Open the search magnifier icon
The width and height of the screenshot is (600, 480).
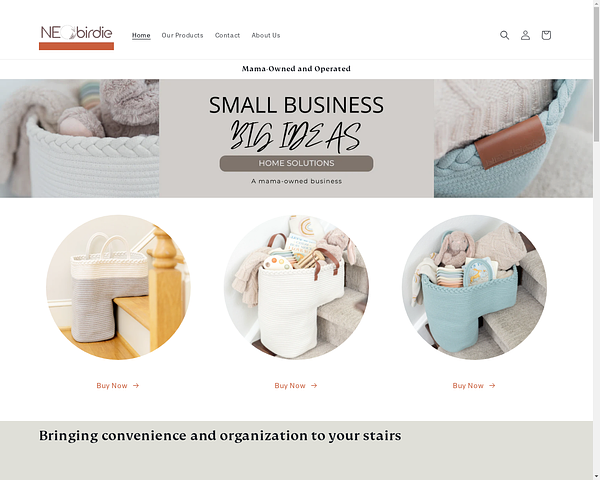coord(504,35)
